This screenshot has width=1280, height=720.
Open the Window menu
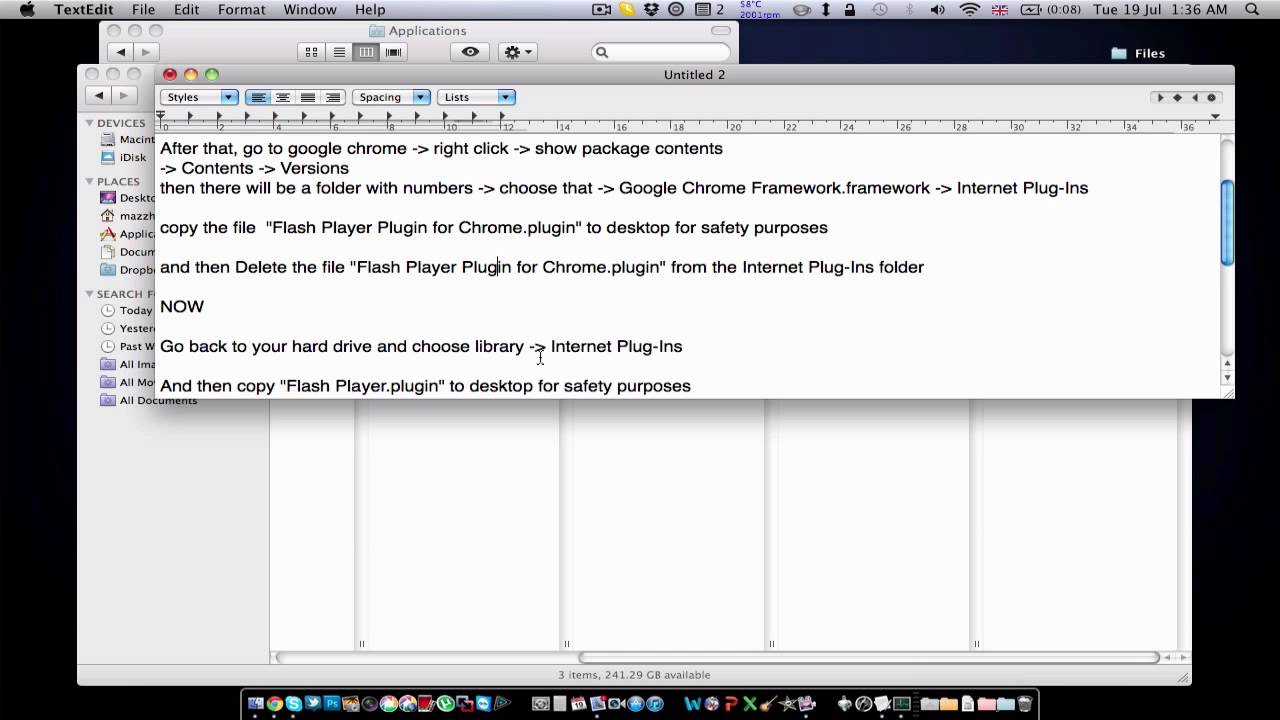coord(310,10)
